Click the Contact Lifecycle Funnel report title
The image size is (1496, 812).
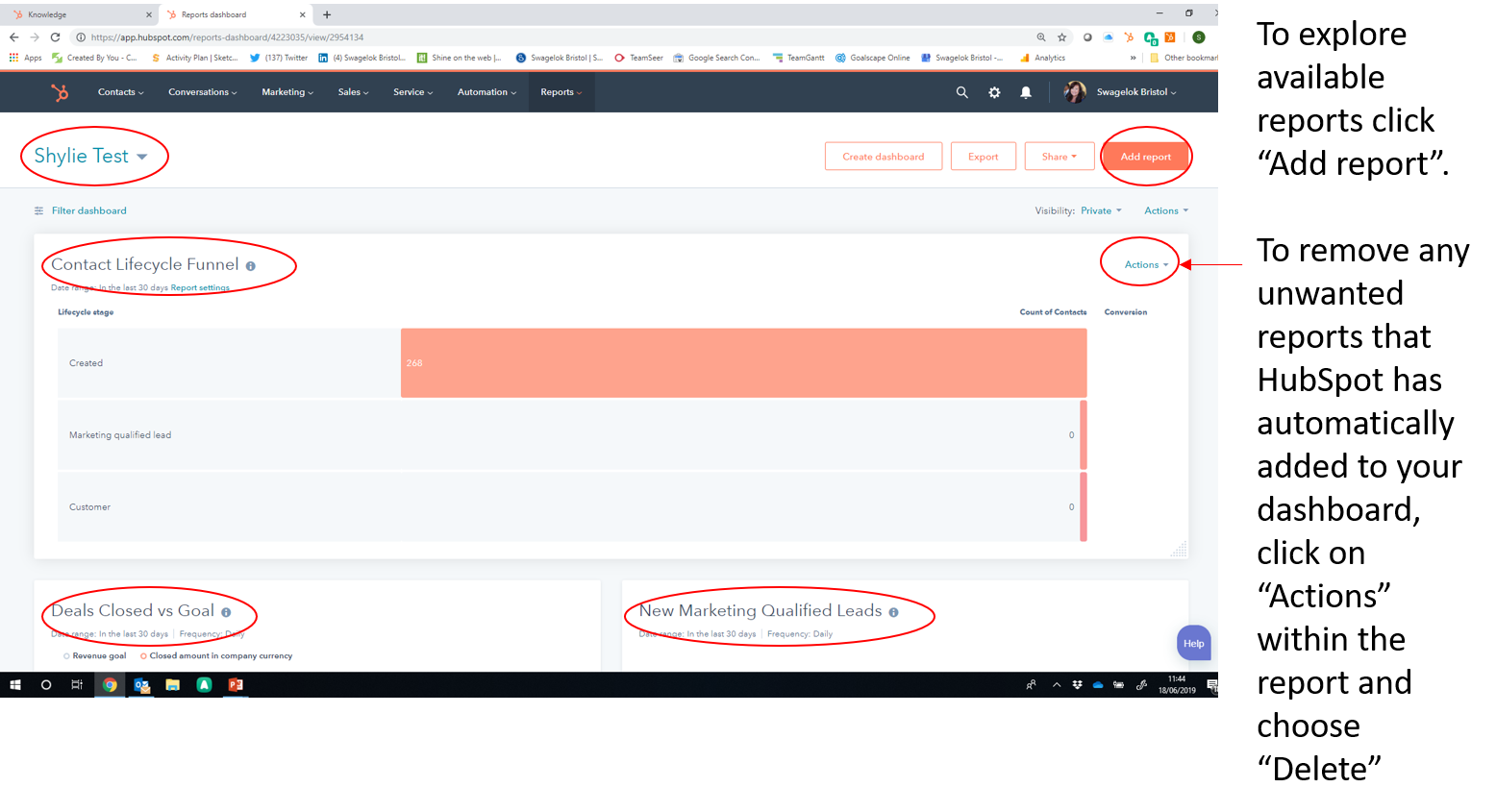145,264
